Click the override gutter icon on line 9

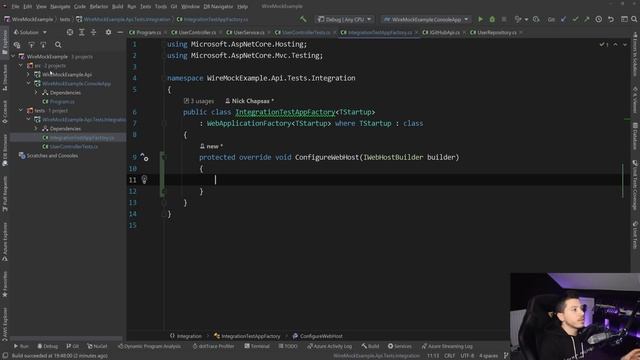[x=144, y=157]
